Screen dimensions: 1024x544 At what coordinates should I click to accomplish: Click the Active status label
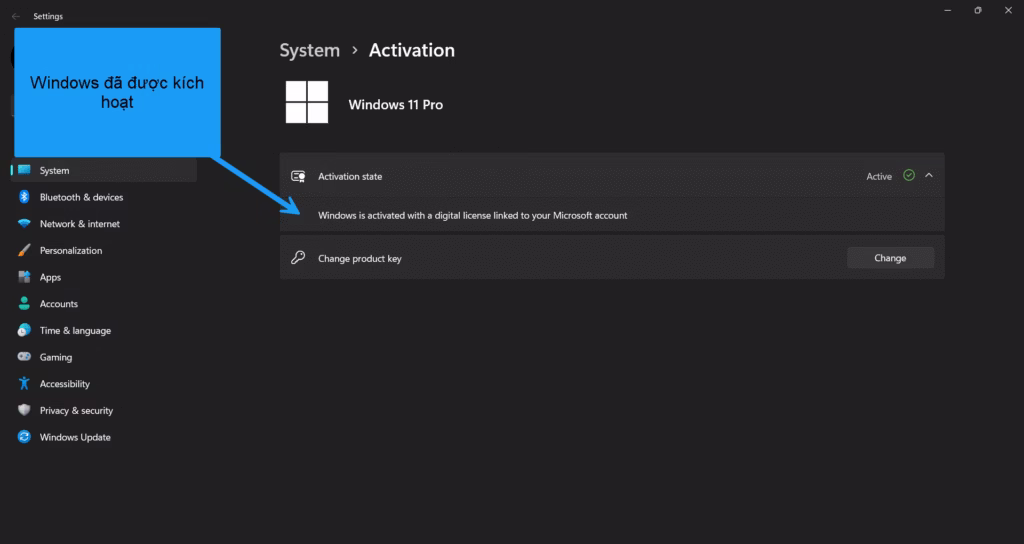pos(879,176)
